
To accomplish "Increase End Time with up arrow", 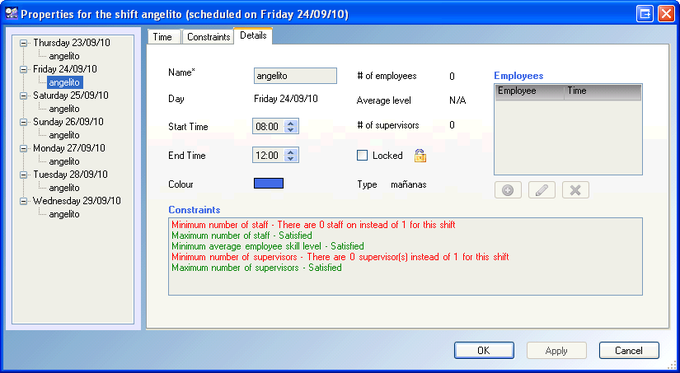I will [x=291, y=152].
